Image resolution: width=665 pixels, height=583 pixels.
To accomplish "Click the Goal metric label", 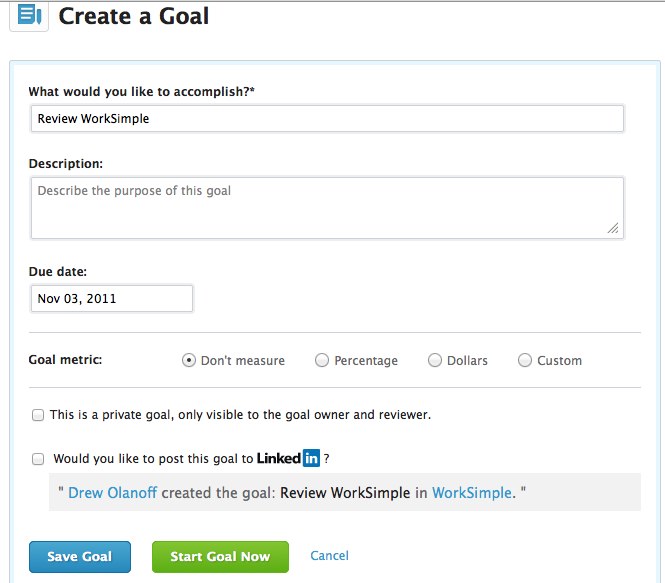I will point(65,360).
